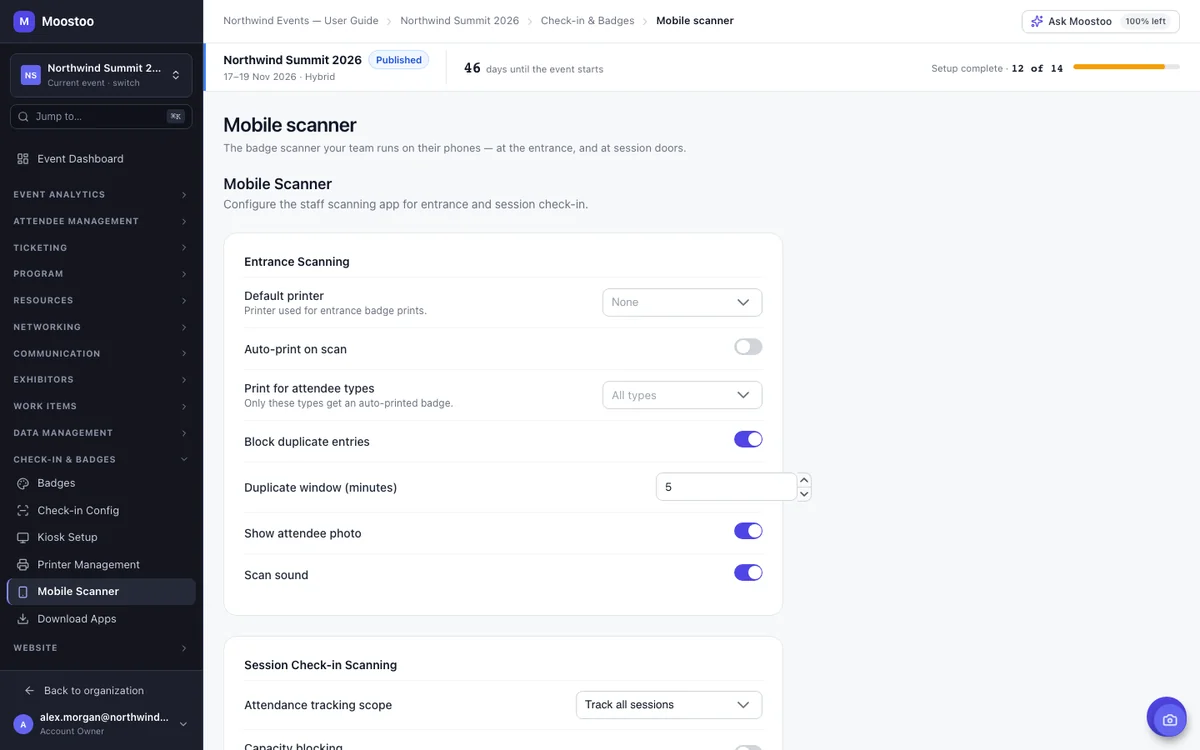Screen dimensions: 1200x750
Task: Click the alex.morgan user avatar
Action: (x=22, y=724)
